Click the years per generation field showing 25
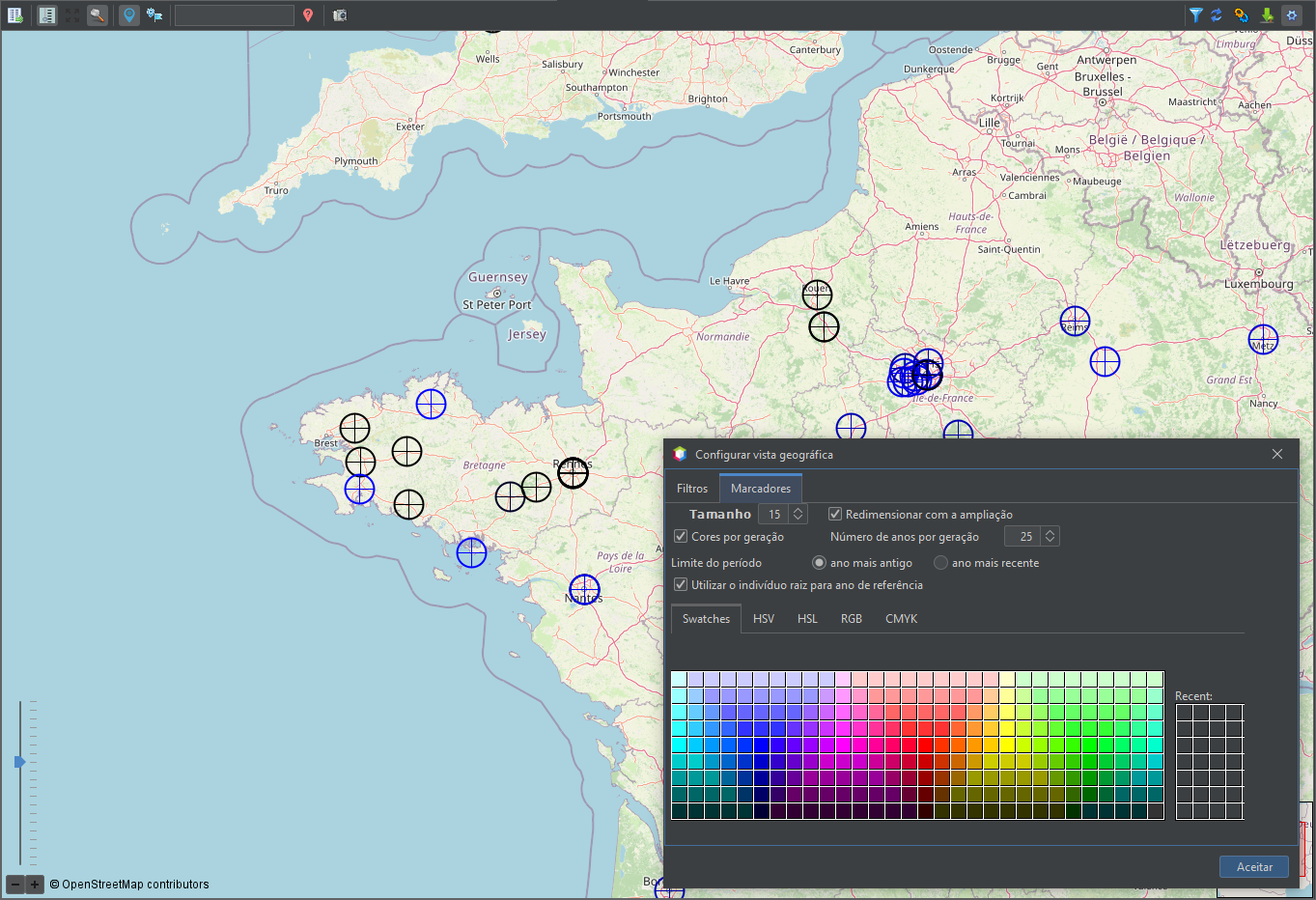1316x900 pixels. point(1023,536)
